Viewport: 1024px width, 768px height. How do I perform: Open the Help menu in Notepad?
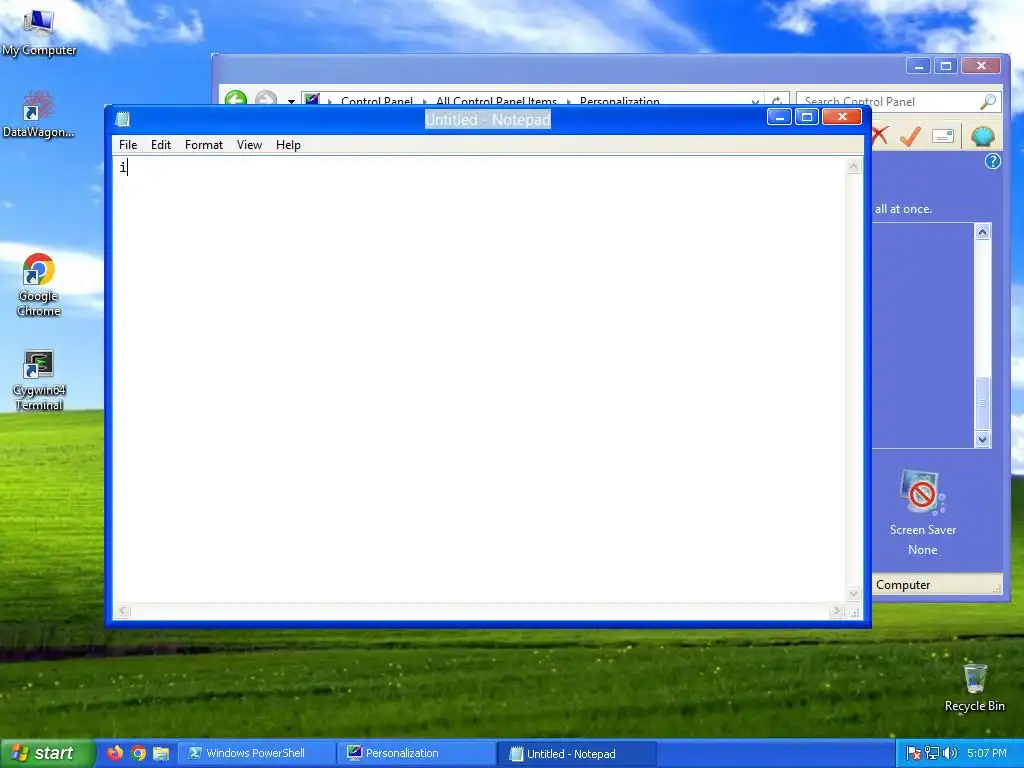288,145
